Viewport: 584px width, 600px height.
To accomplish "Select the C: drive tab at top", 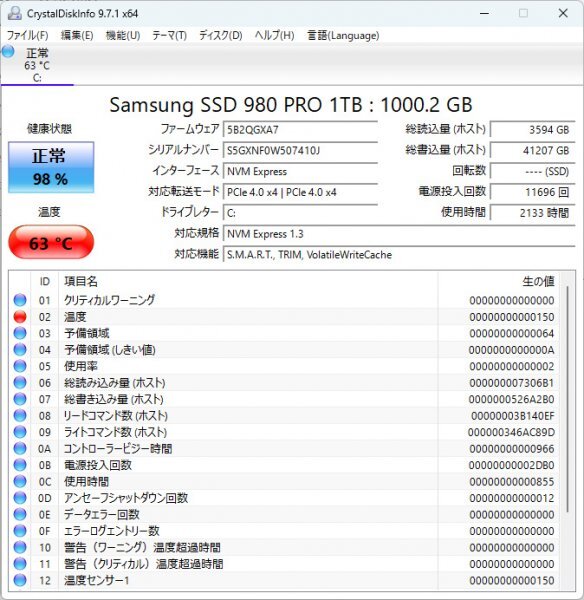I will pyautogui.click(x=37, y=65).
